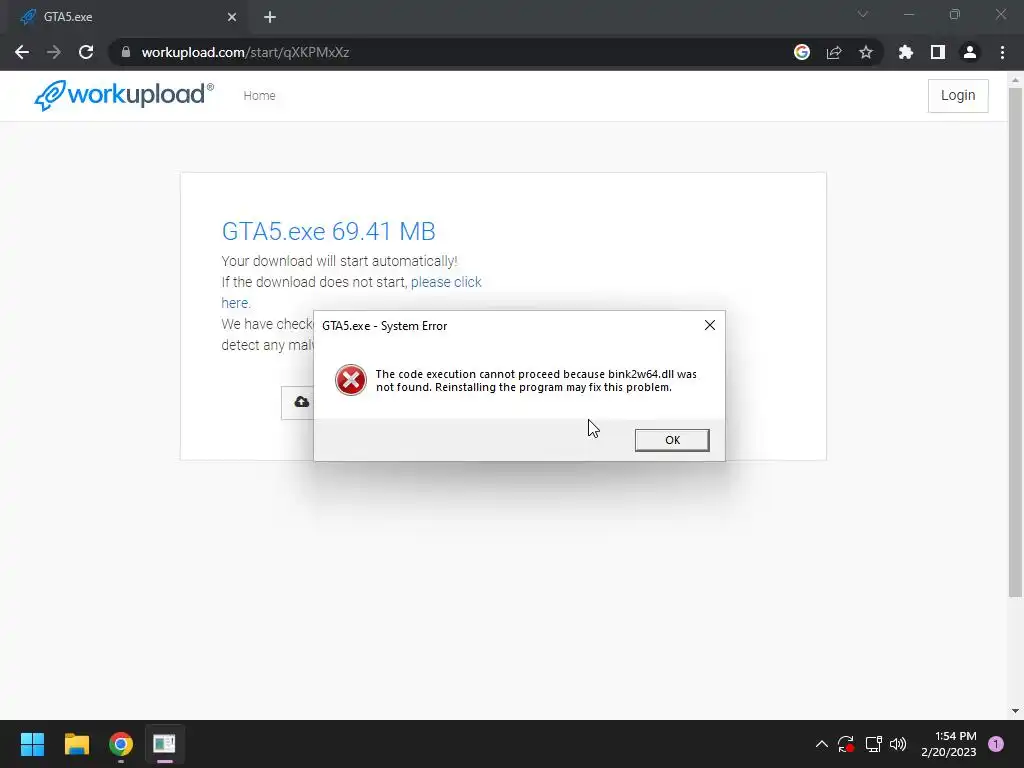Open the notification badge

pyautogui.click(x=996, y=744)
